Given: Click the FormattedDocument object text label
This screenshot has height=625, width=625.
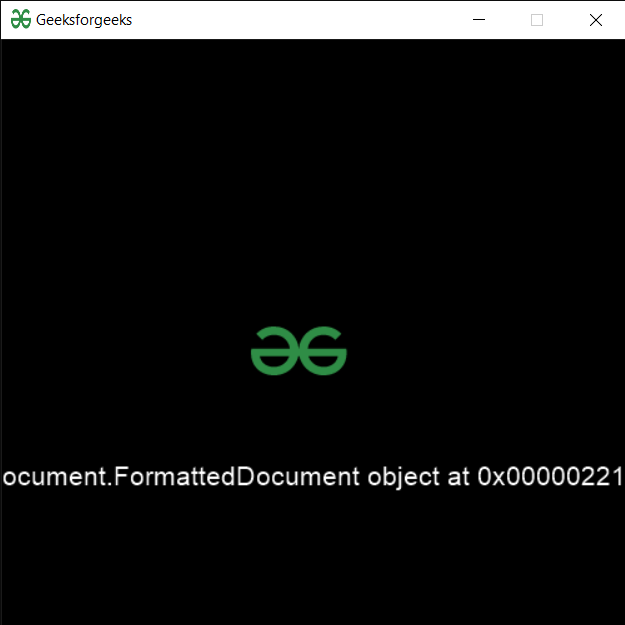Looking at the screenshot, I should [312, 476].
